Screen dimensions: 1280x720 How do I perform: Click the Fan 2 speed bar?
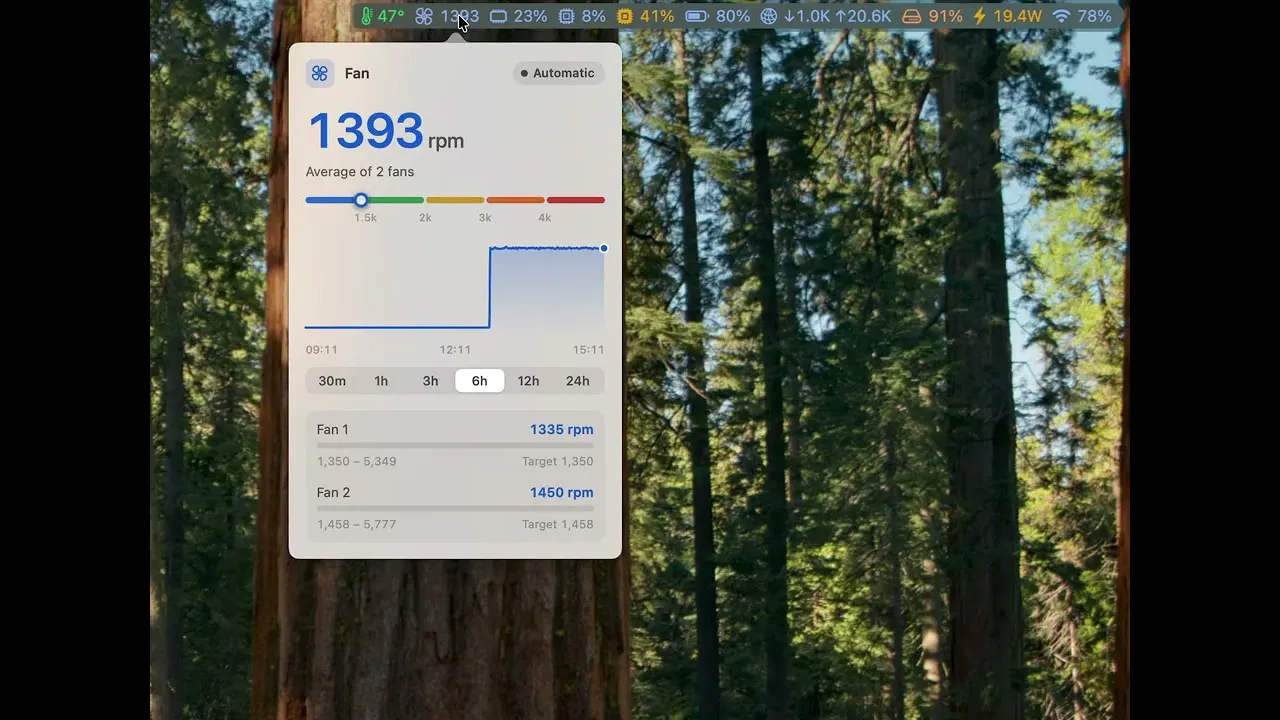455,508
